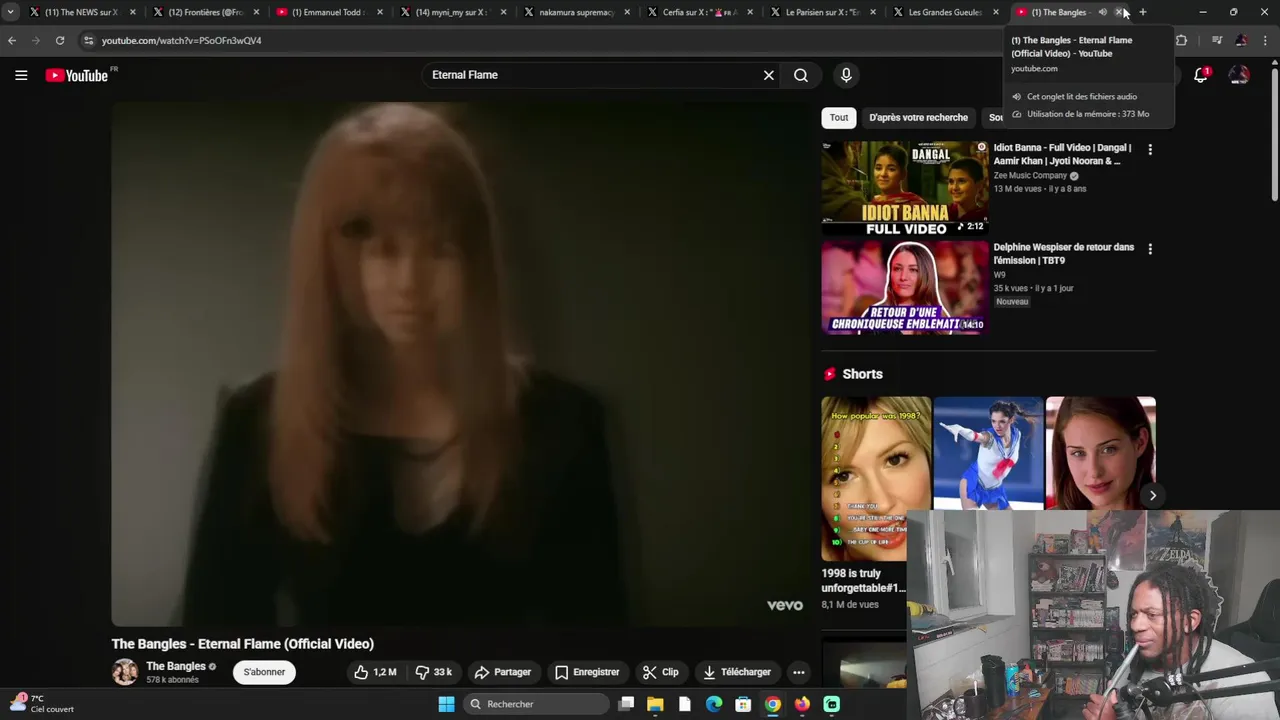
Task: Switch to Les Grandes Gueules tab
Action: 945,12
